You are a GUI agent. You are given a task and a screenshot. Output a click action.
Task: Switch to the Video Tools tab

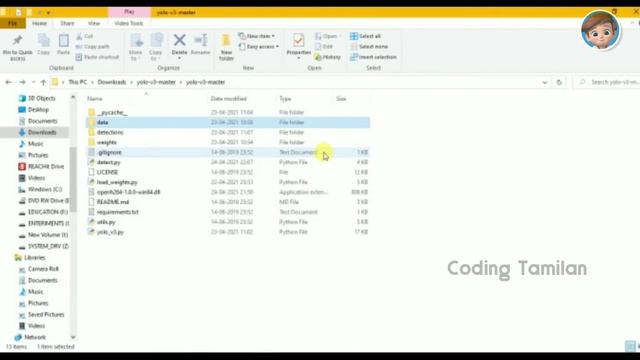click(129, 23)
